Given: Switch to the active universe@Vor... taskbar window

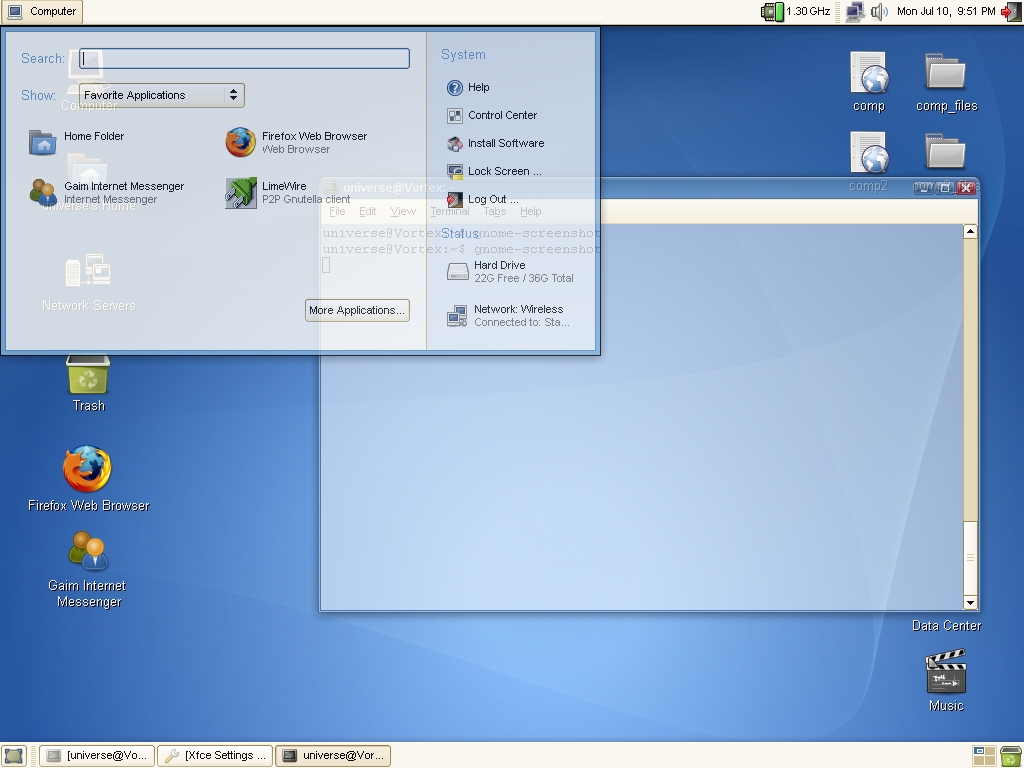Looking at the screenshot, I should pyautogui.click(x=333, y=756).
